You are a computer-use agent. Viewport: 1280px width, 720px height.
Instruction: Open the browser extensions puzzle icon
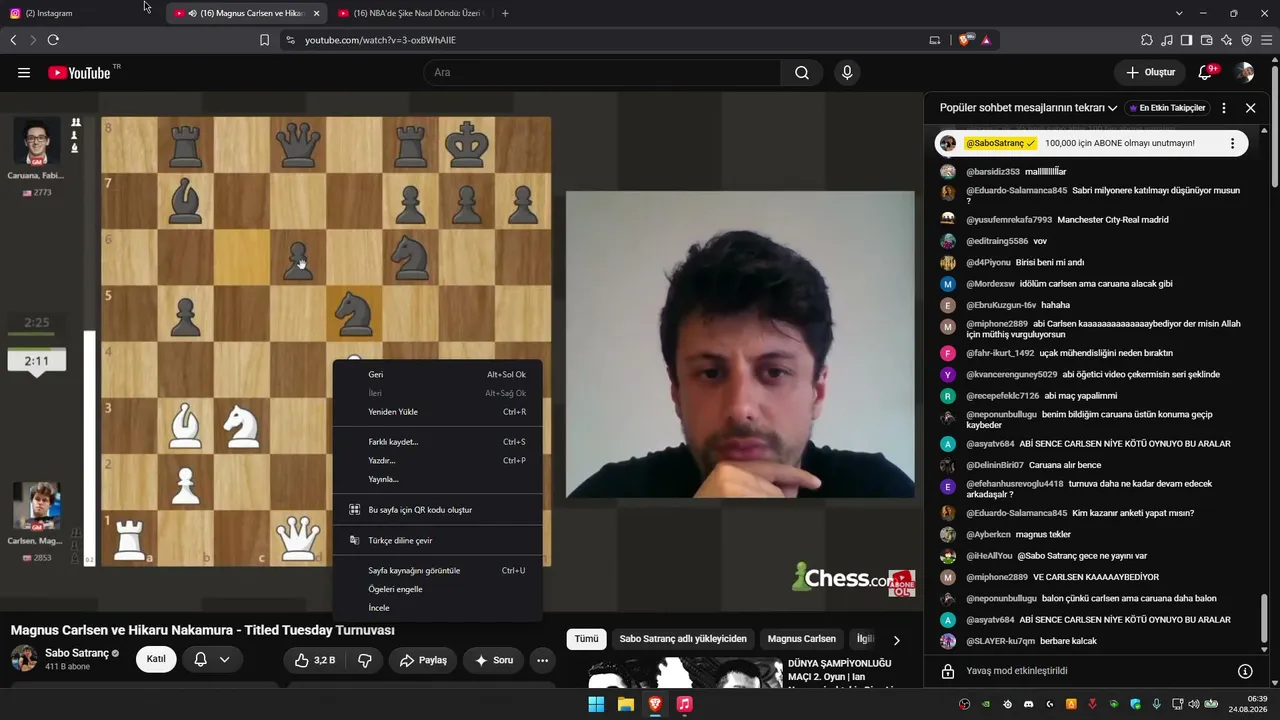point(1147,40)
